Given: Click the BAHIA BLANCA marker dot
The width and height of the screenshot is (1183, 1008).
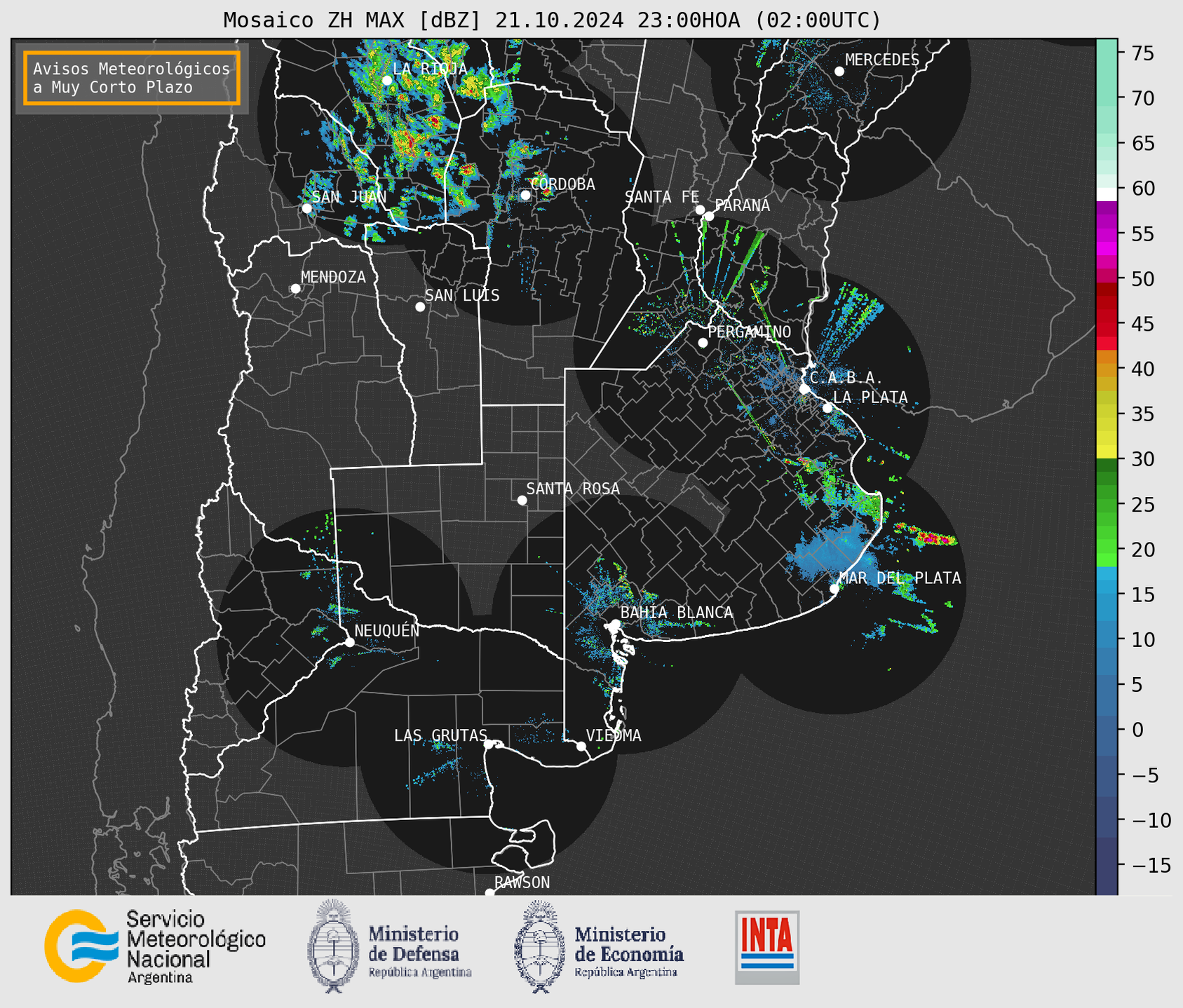Looking at the screenshot, I should (x=616, y=624).
